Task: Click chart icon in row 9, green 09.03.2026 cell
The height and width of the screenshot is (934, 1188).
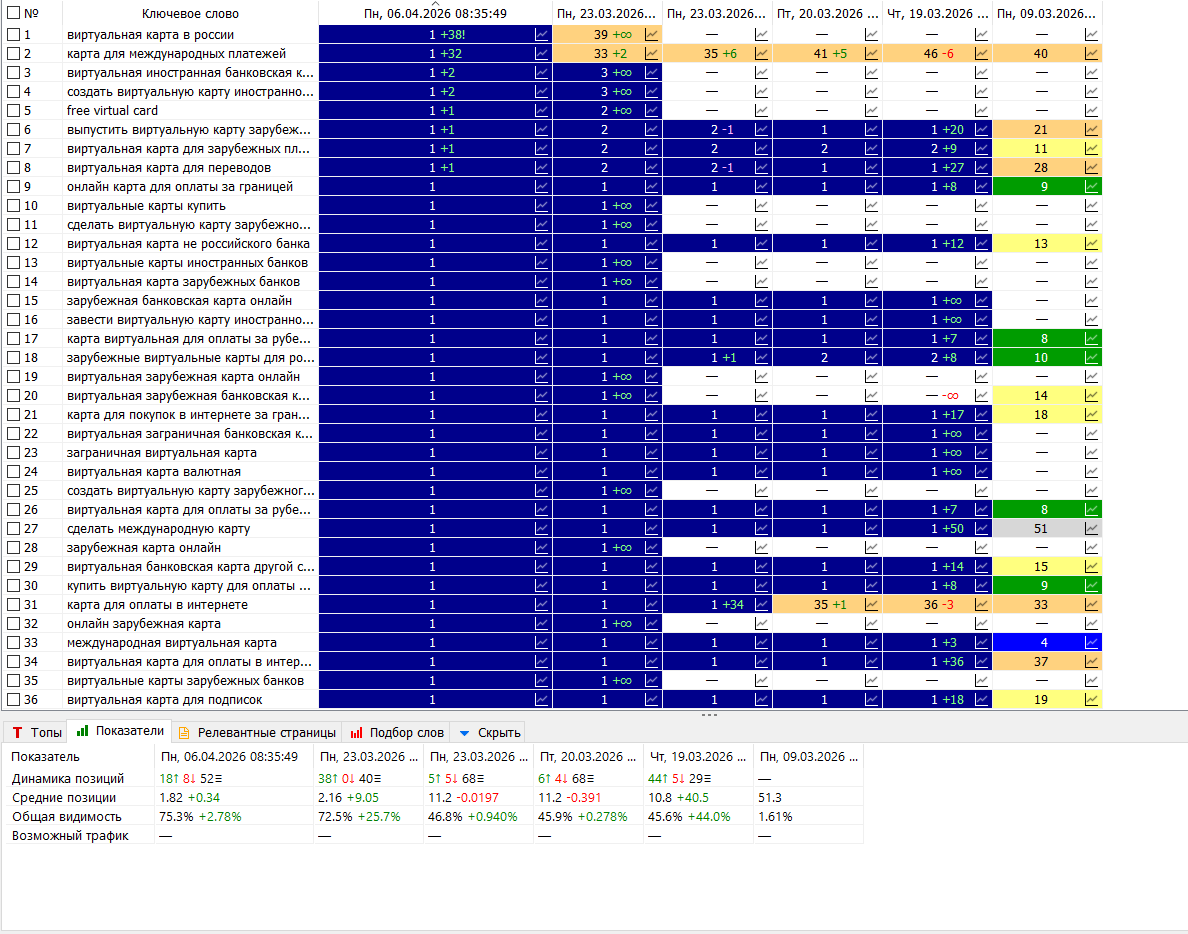Action: 1091,187
